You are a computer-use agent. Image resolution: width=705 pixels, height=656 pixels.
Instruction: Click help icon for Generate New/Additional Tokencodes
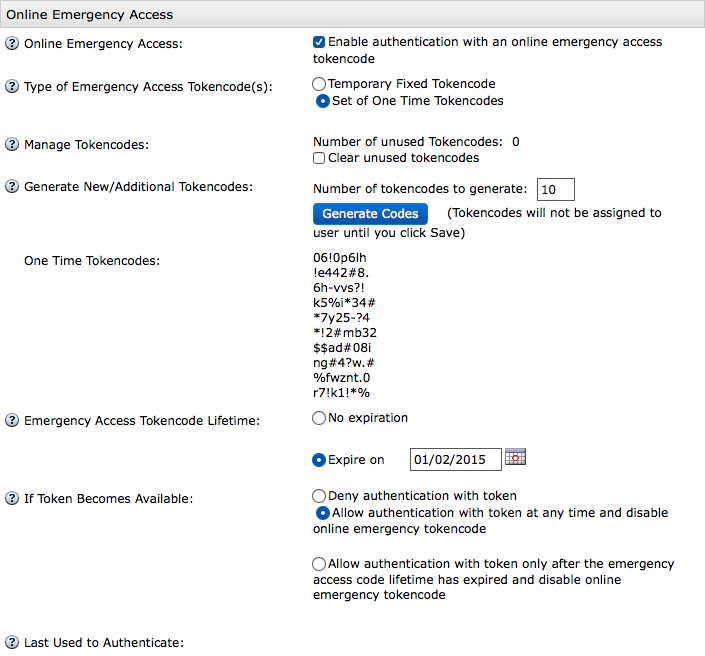(x=12, y=186)
